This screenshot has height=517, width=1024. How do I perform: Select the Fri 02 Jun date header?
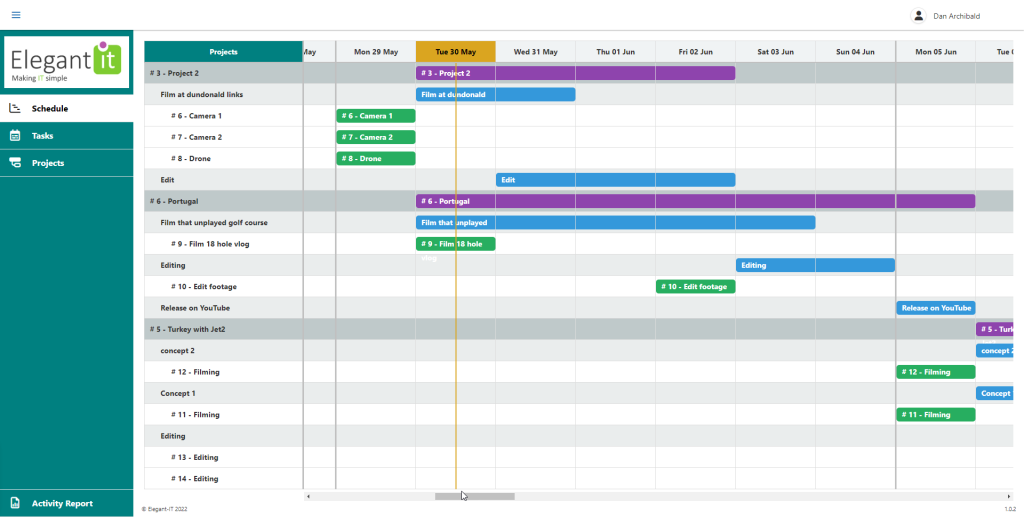(696, 52)
